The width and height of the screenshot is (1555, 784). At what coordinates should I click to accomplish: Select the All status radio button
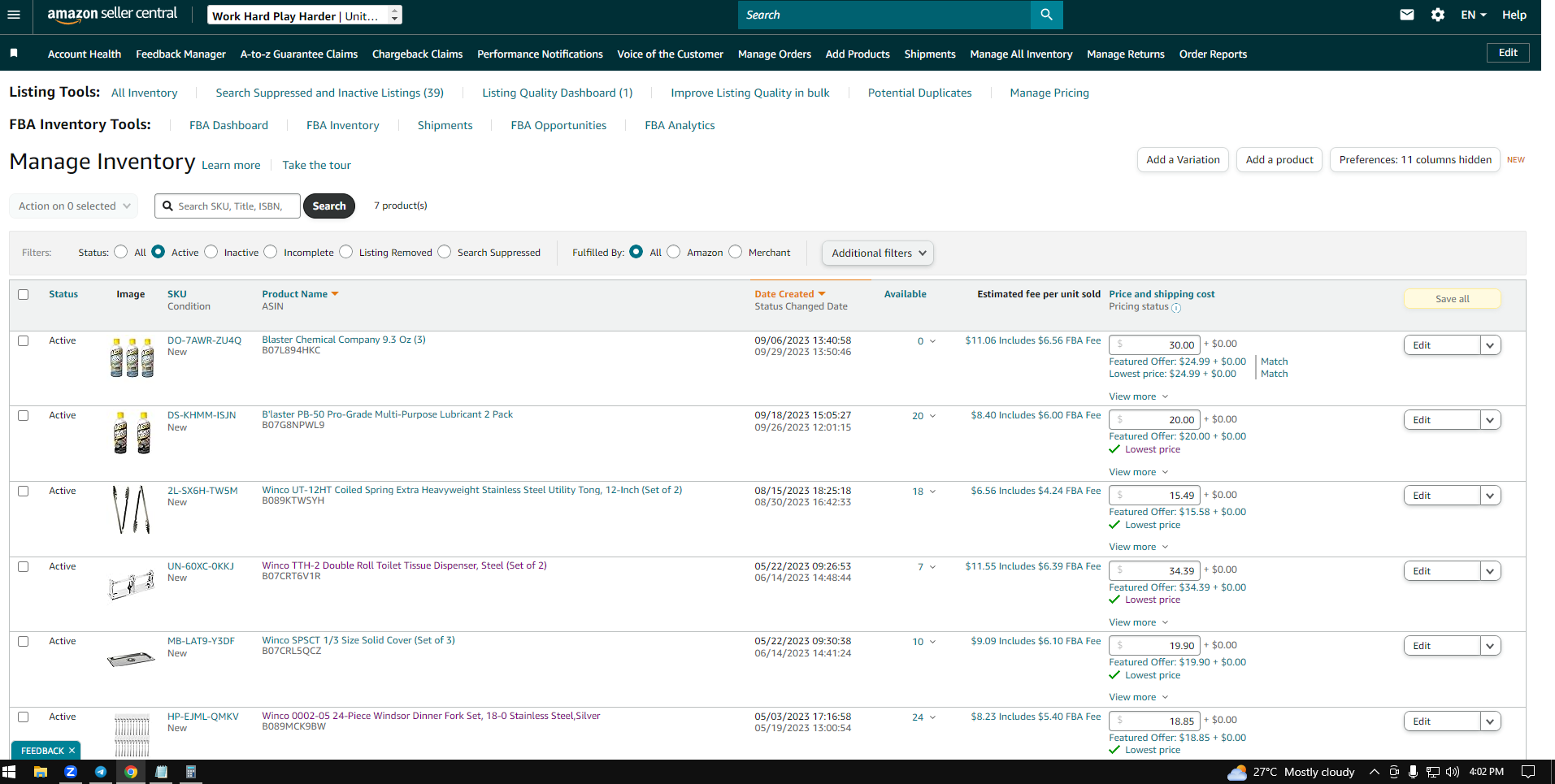[x=121, y=252]
